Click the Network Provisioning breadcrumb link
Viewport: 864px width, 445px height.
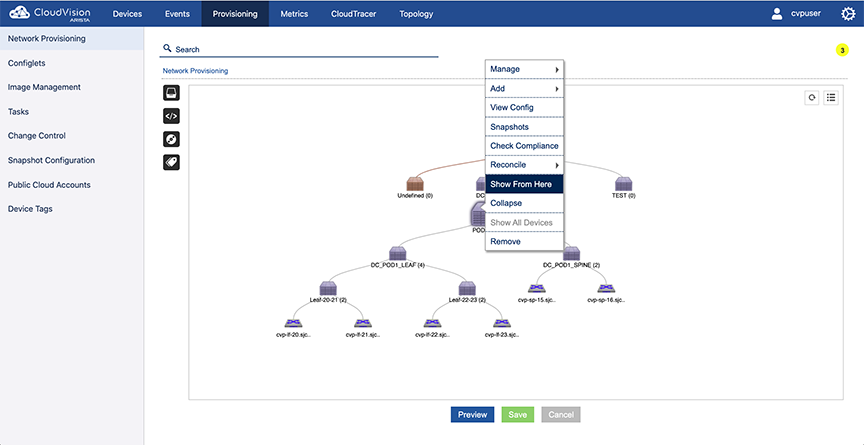pyautogui.click(x=195, y=70)
